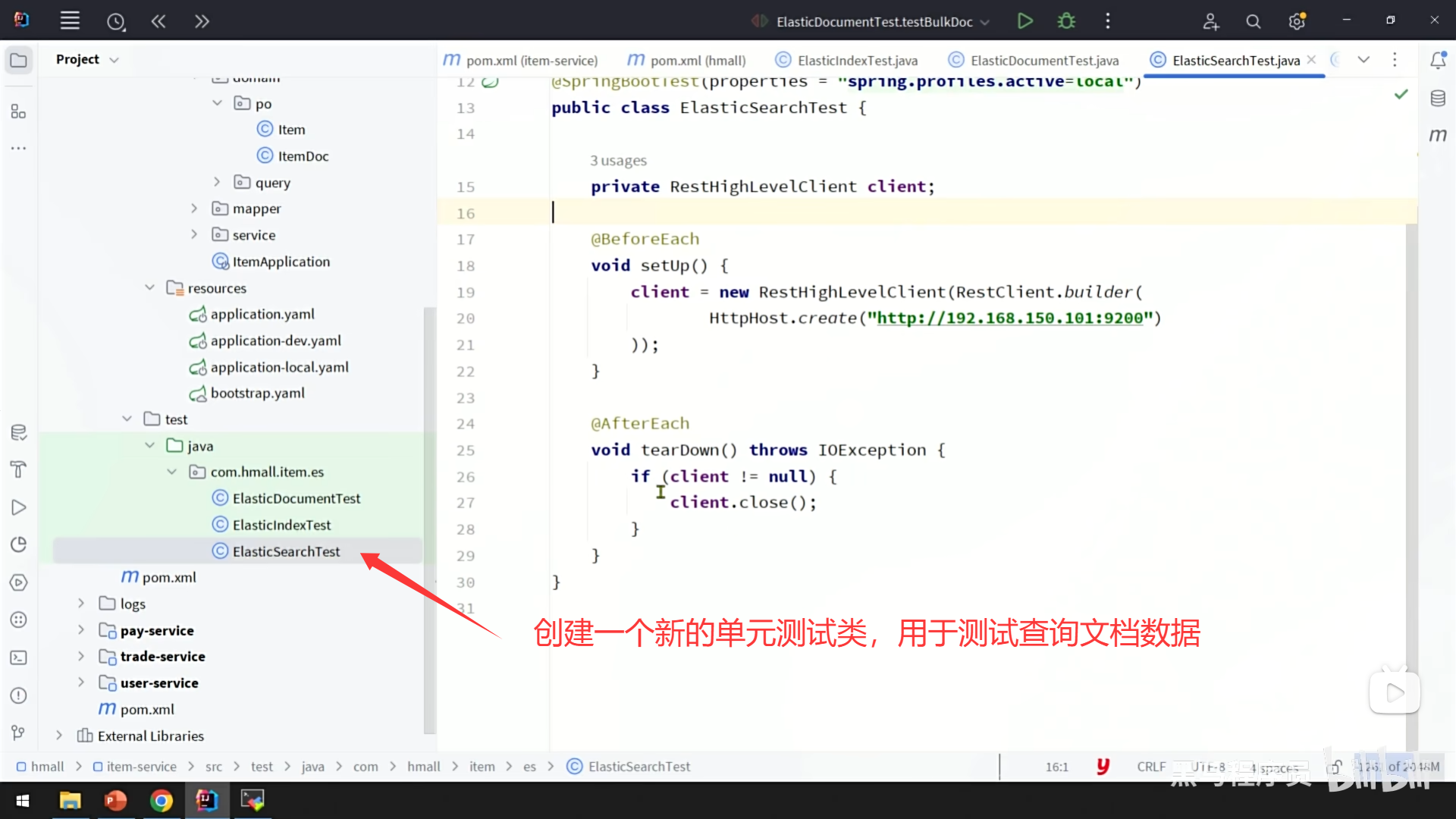Image resolution: width=1456 pixels, height=819 pixels.
Task: Open the Maven tool window
Action: 1438,135
